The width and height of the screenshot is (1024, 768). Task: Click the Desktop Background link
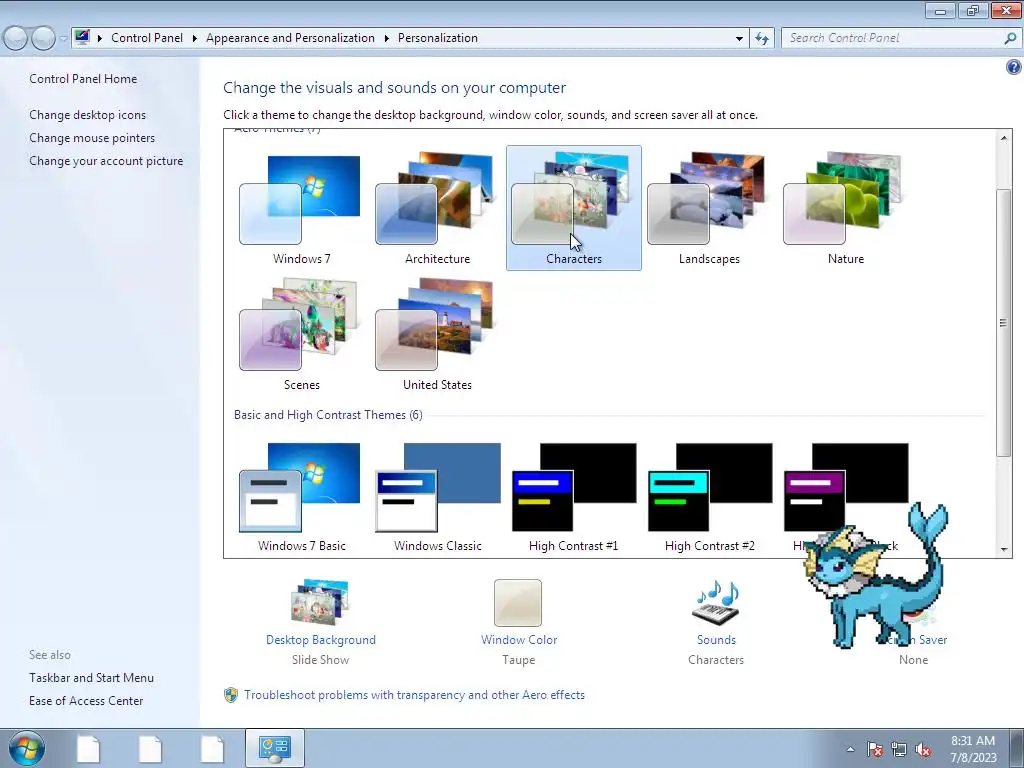click(x=321, y=640)
